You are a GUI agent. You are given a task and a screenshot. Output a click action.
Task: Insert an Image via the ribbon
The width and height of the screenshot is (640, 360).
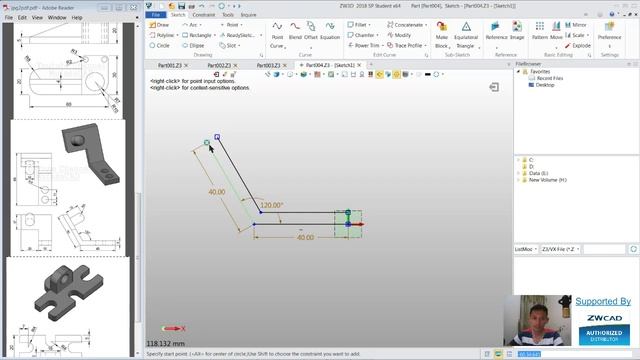pyautogui.click(x=517, y=31)
